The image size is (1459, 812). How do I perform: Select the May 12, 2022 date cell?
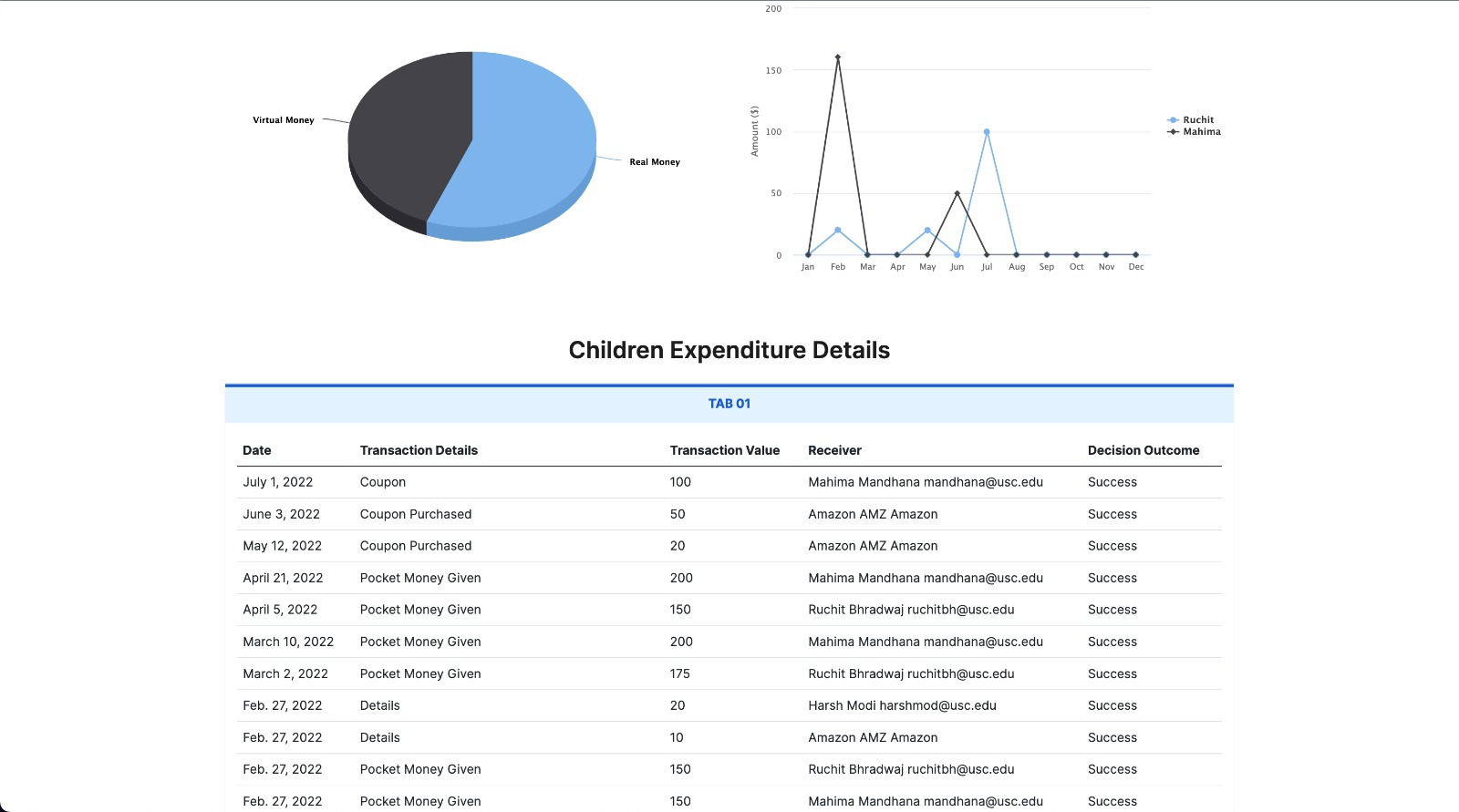click(x=283, y=546)
